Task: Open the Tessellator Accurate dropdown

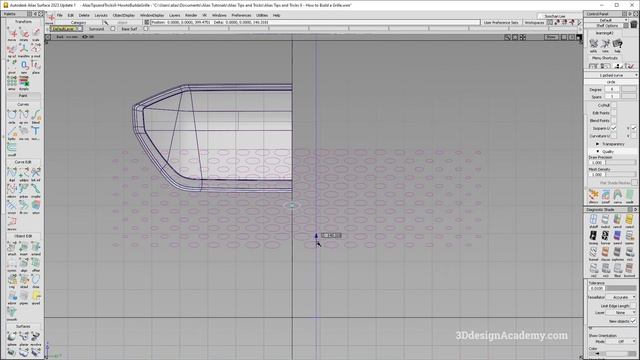Action: tap(621, 297)
